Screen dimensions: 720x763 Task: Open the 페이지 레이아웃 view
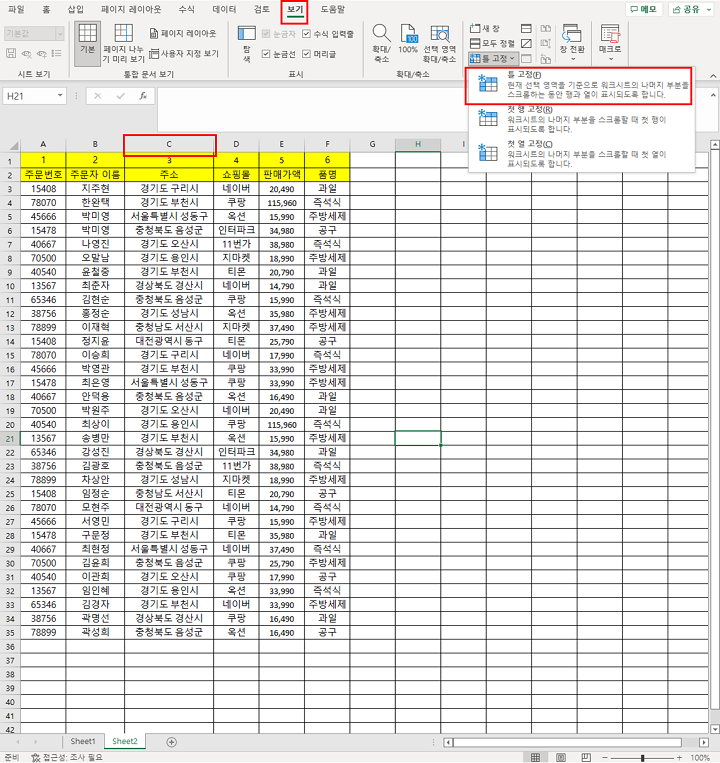pyautogui.click(x=182, y=33)
